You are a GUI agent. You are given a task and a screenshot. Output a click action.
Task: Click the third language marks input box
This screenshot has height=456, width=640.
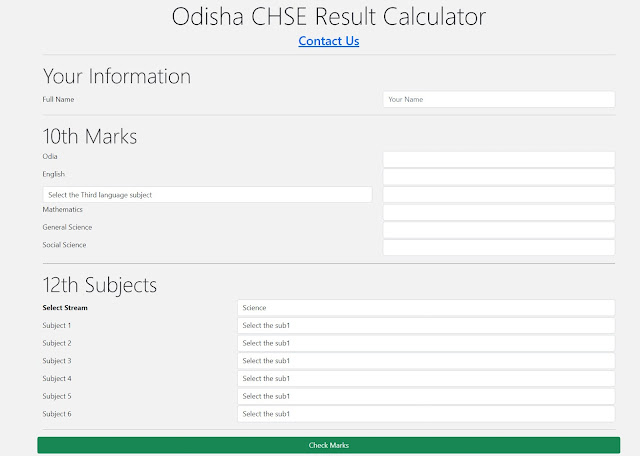(499, 195)
